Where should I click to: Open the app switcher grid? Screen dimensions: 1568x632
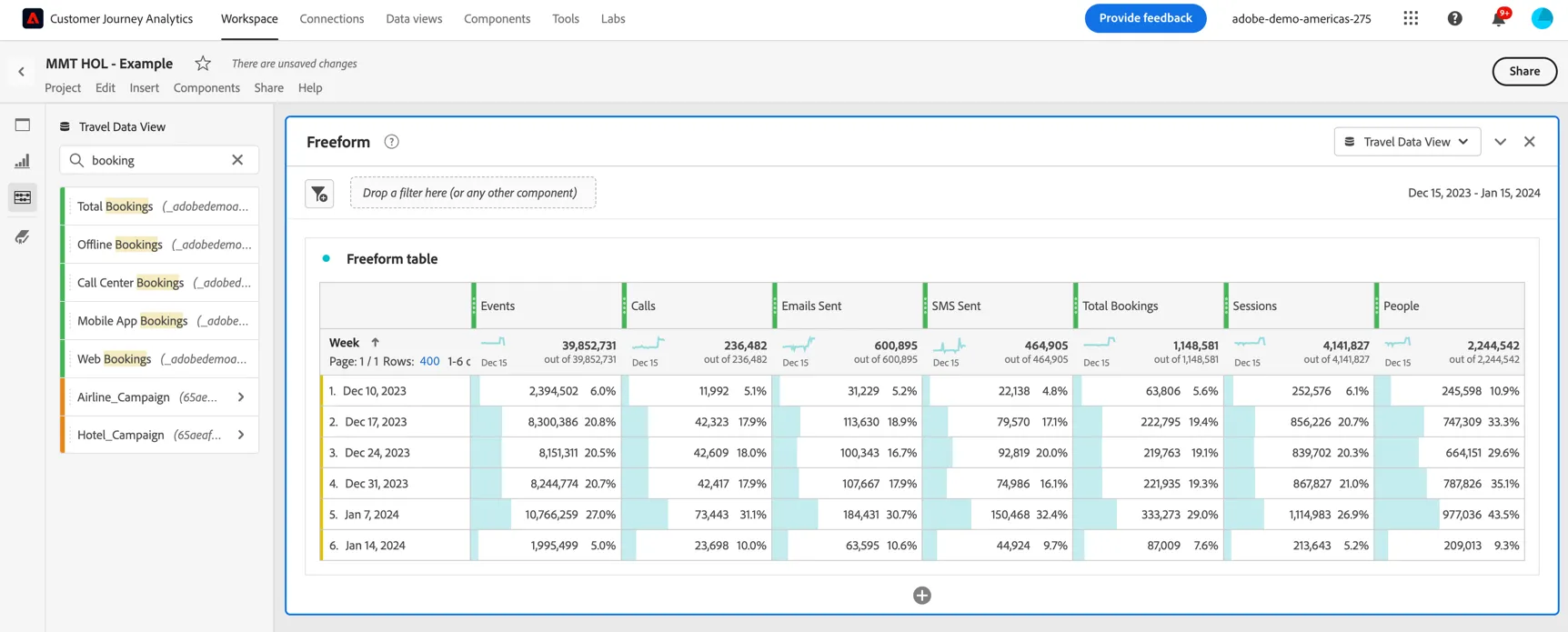[x=1411, y=18]
